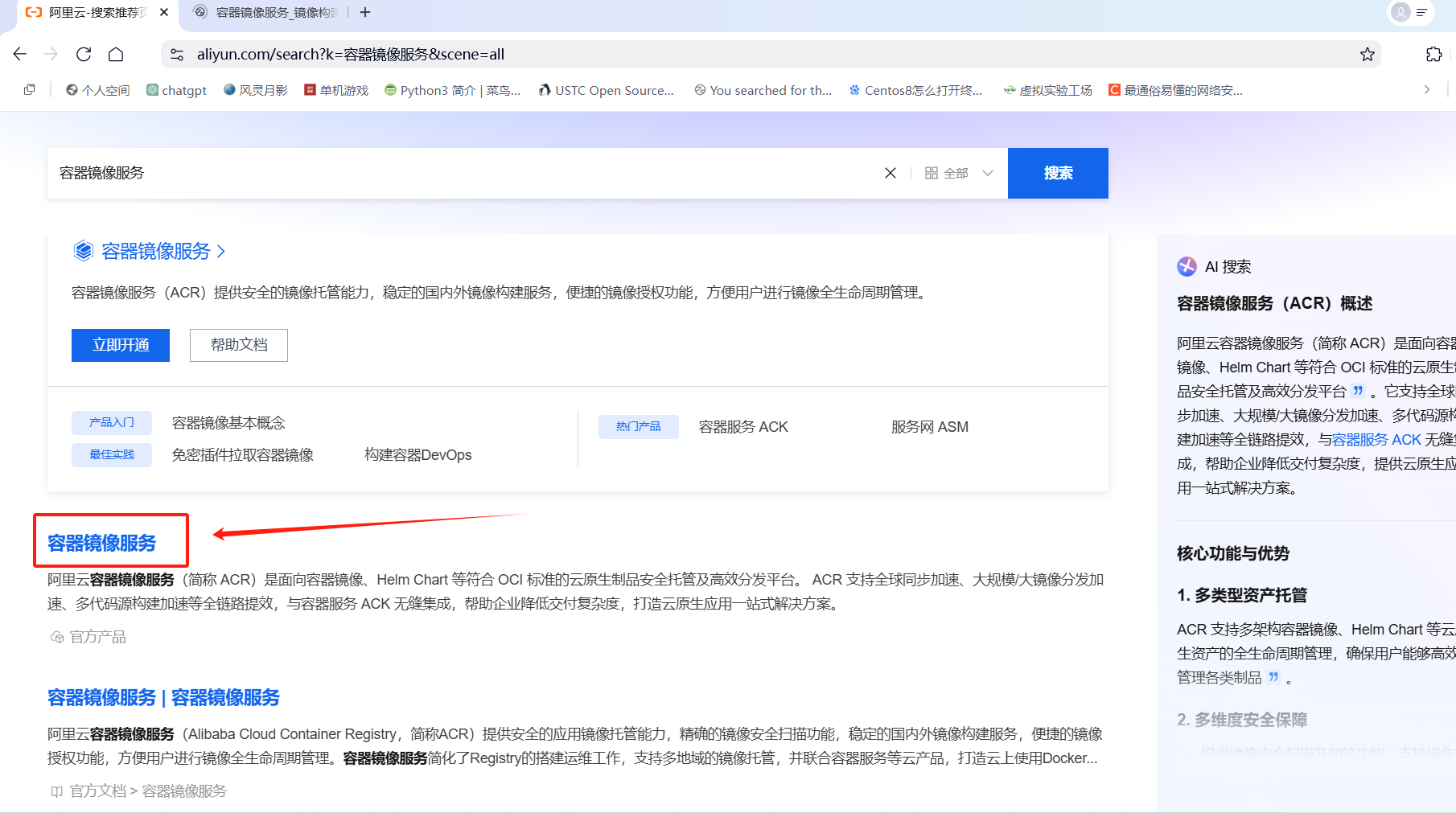
Task: Open the You searched for bookmark
Action: [763, 90]
